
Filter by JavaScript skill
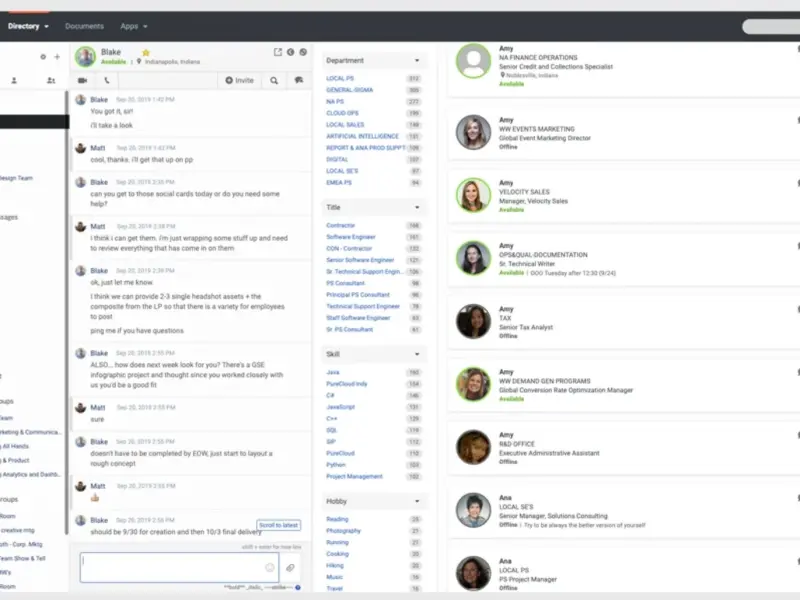340,407
